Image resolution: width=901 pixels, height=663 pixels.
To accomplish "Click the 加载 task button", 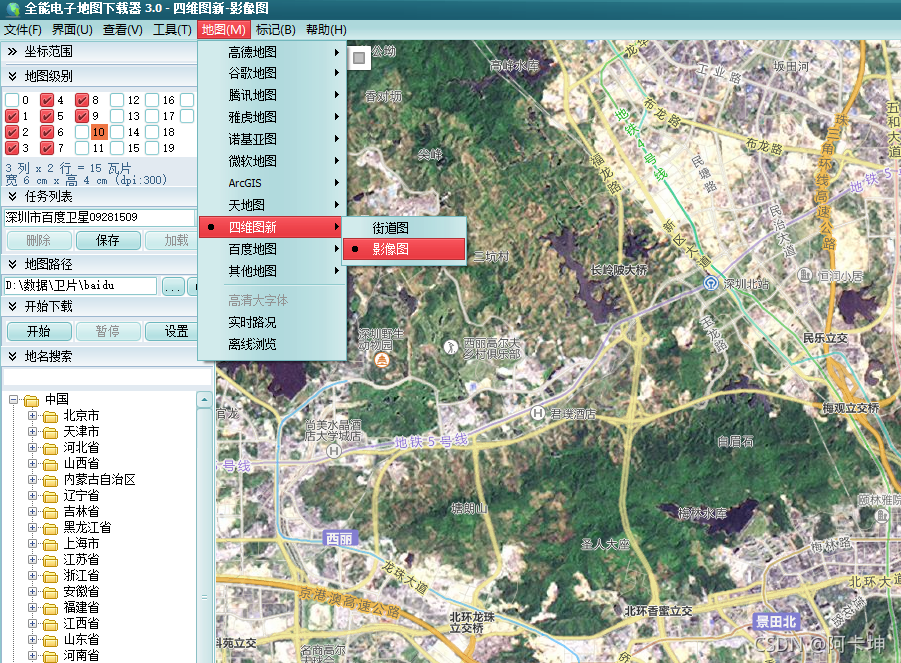I will 172,240.
